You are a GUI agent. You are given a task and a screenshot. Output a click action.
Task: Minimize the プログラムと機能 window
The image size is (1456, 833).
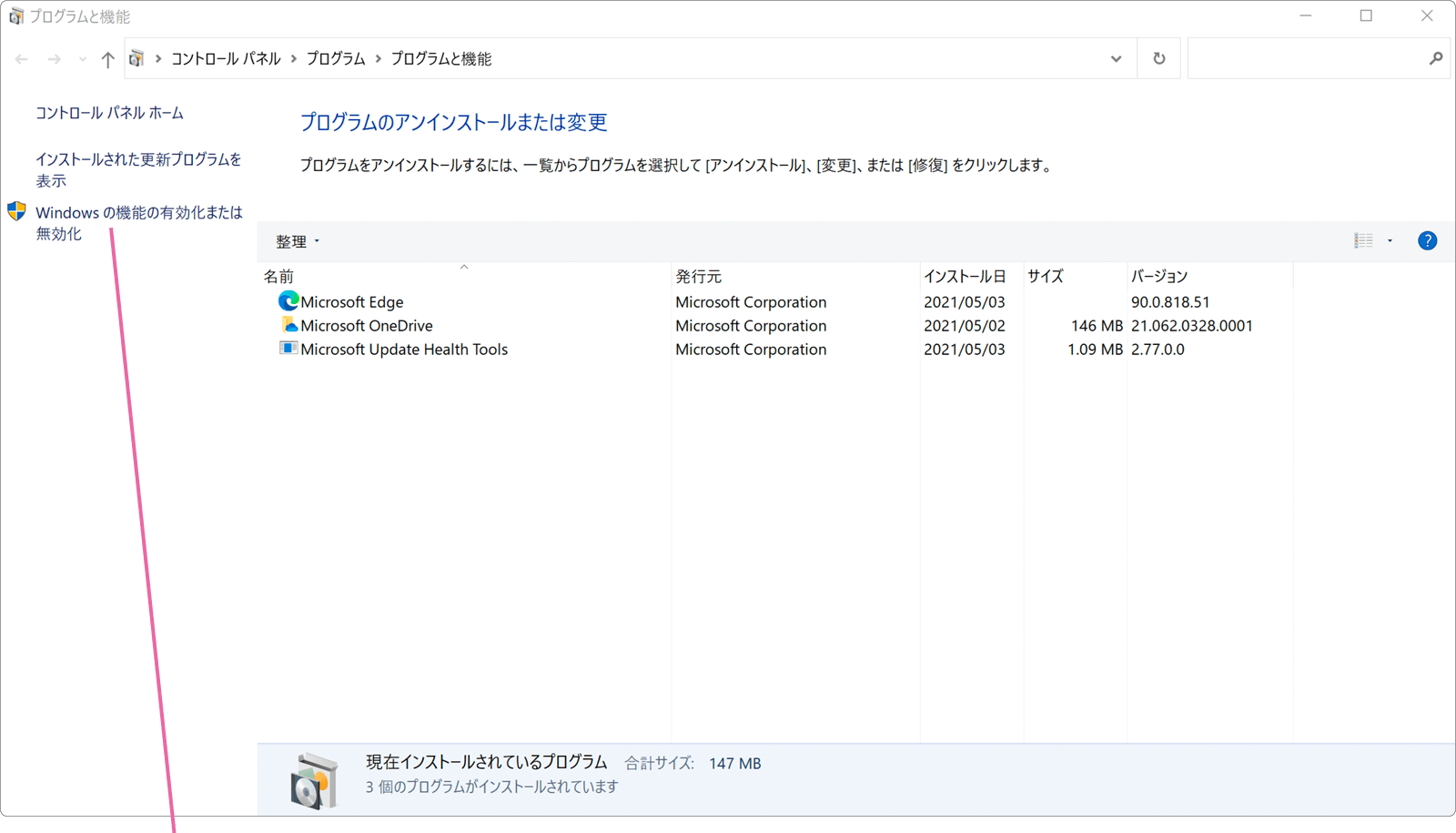(x=1306, y=16)
